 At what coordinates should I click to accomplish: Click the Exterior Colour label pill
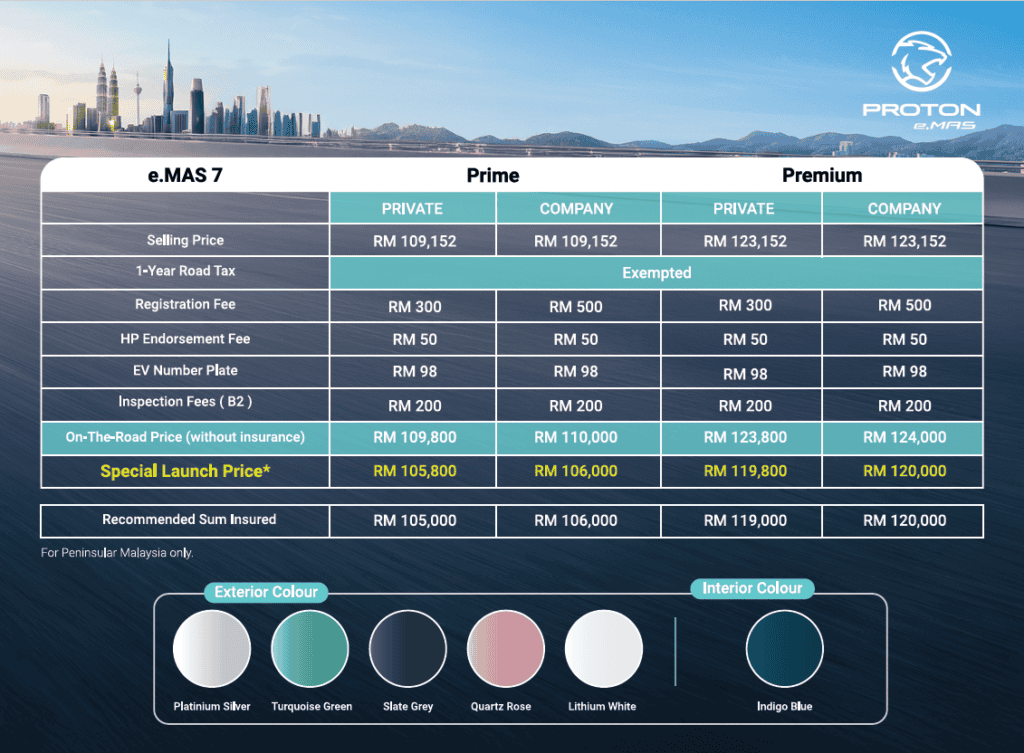[x=266, y=592]
